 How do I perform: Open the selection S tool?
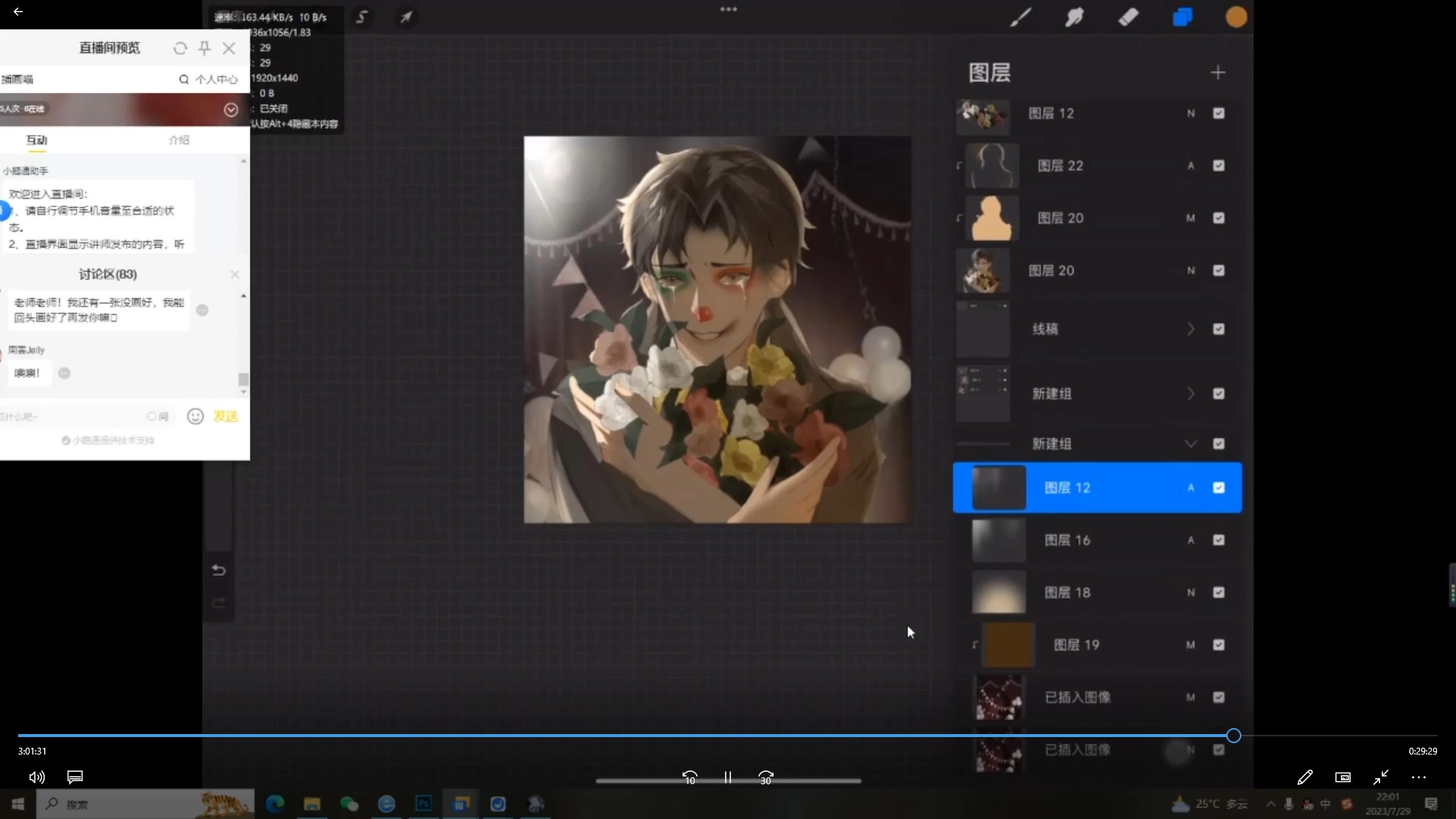362,17
